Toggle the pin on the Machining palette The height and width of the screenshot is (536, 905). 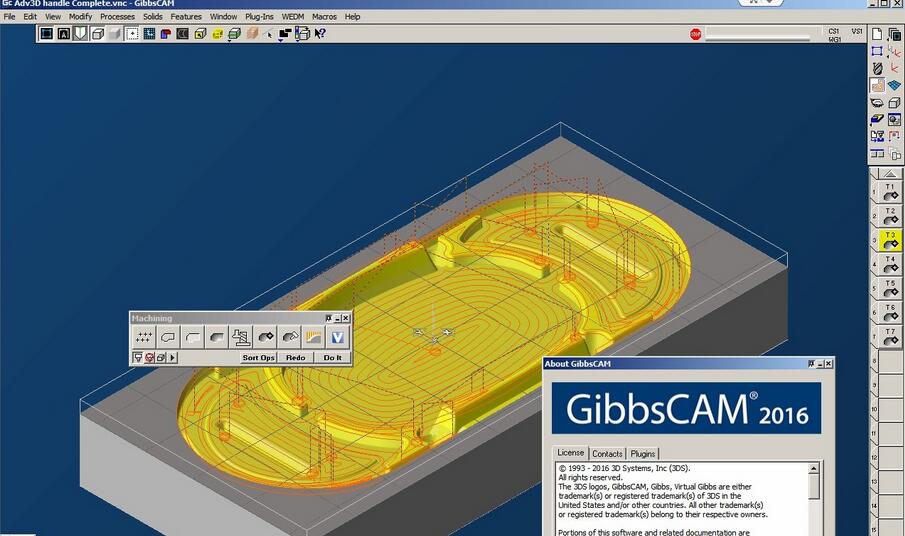[x=328, y=318]
